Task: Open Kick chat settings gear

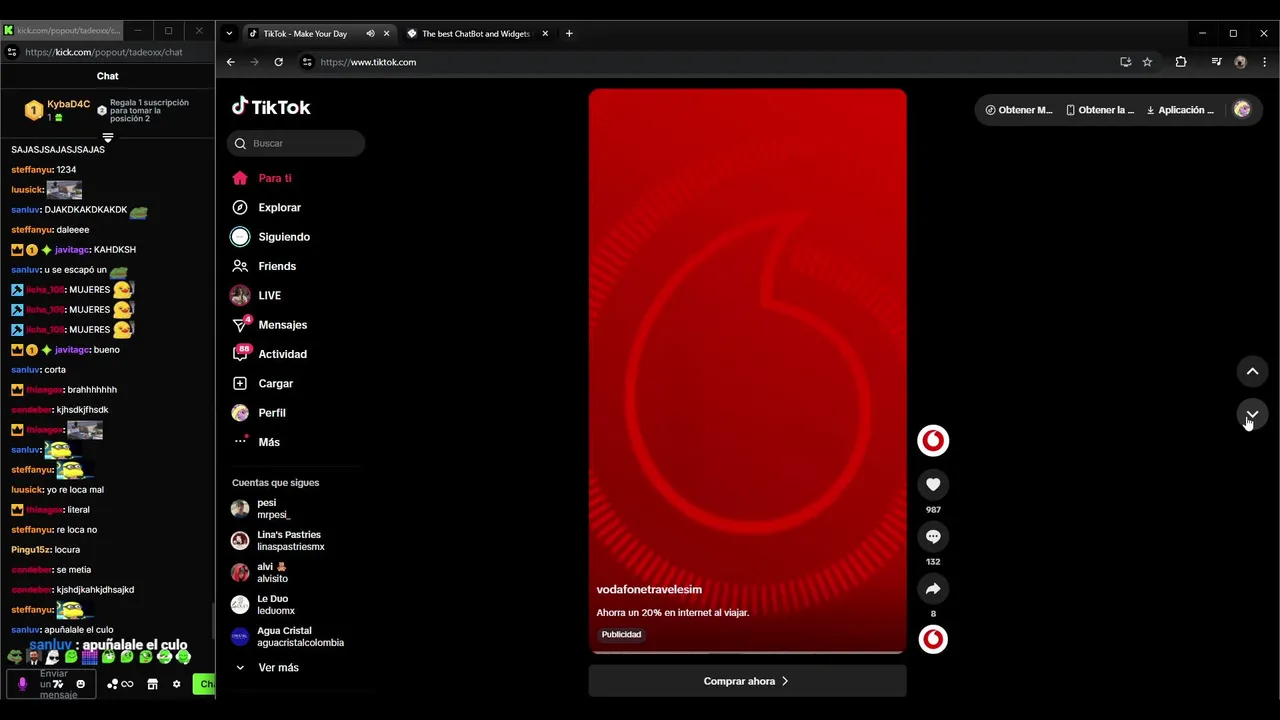Action: (177, 684)
